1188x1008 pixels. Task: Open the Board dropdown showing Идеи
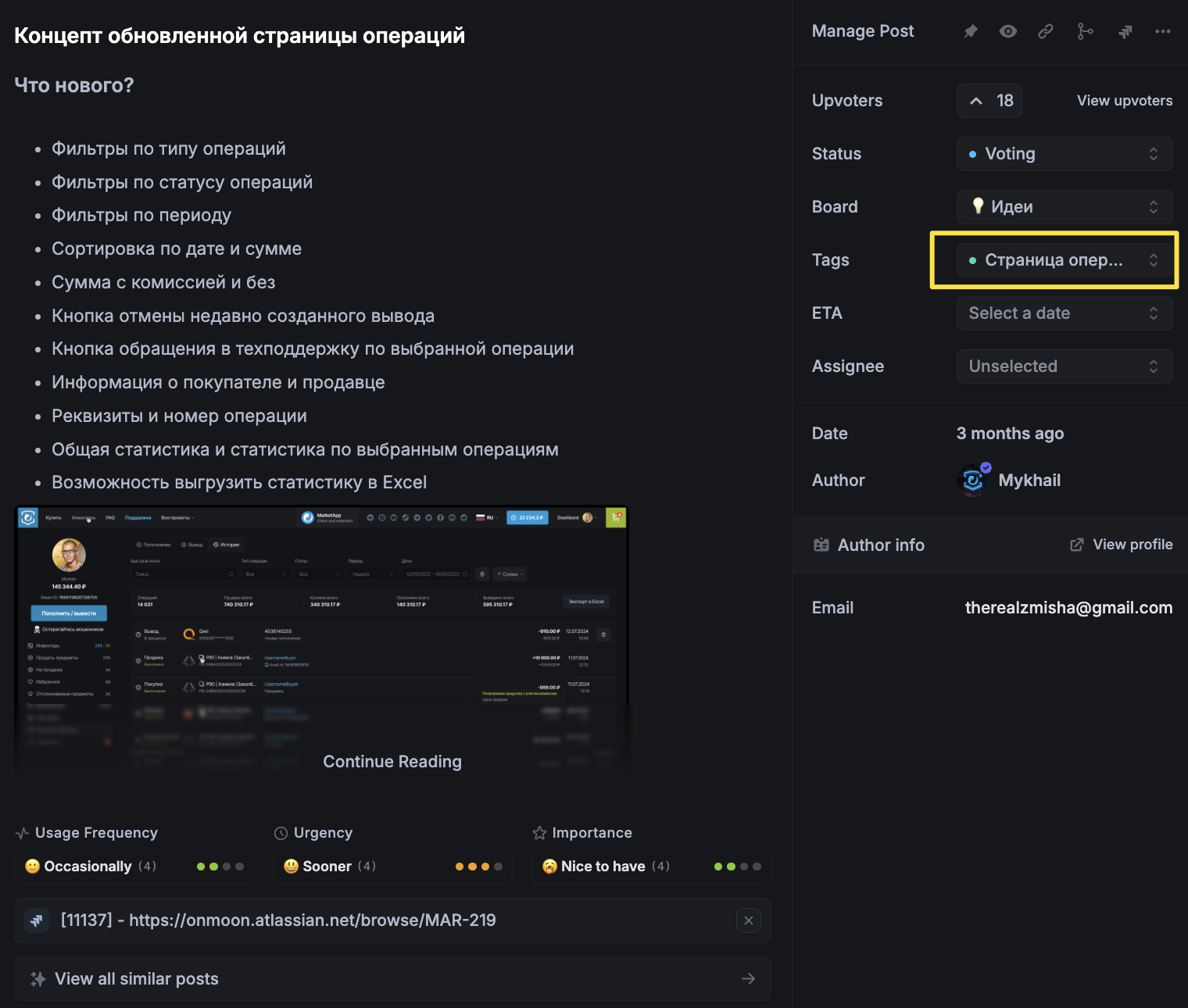pos(1064,207)
